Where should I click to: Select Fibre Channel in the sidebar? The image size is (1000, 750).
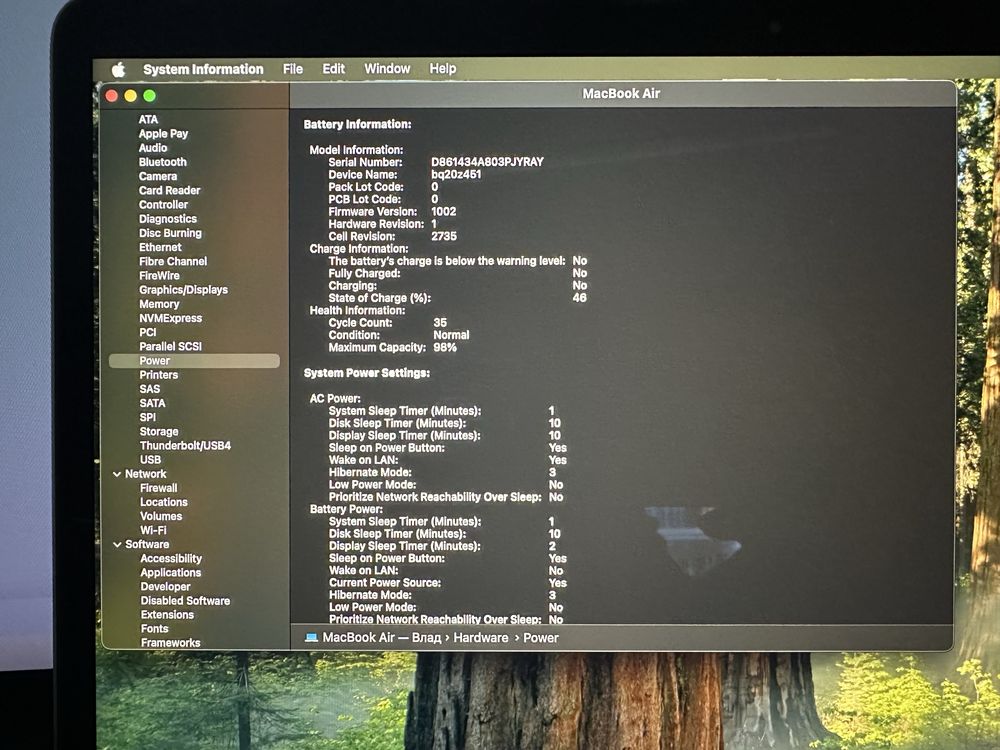point(173,261)
